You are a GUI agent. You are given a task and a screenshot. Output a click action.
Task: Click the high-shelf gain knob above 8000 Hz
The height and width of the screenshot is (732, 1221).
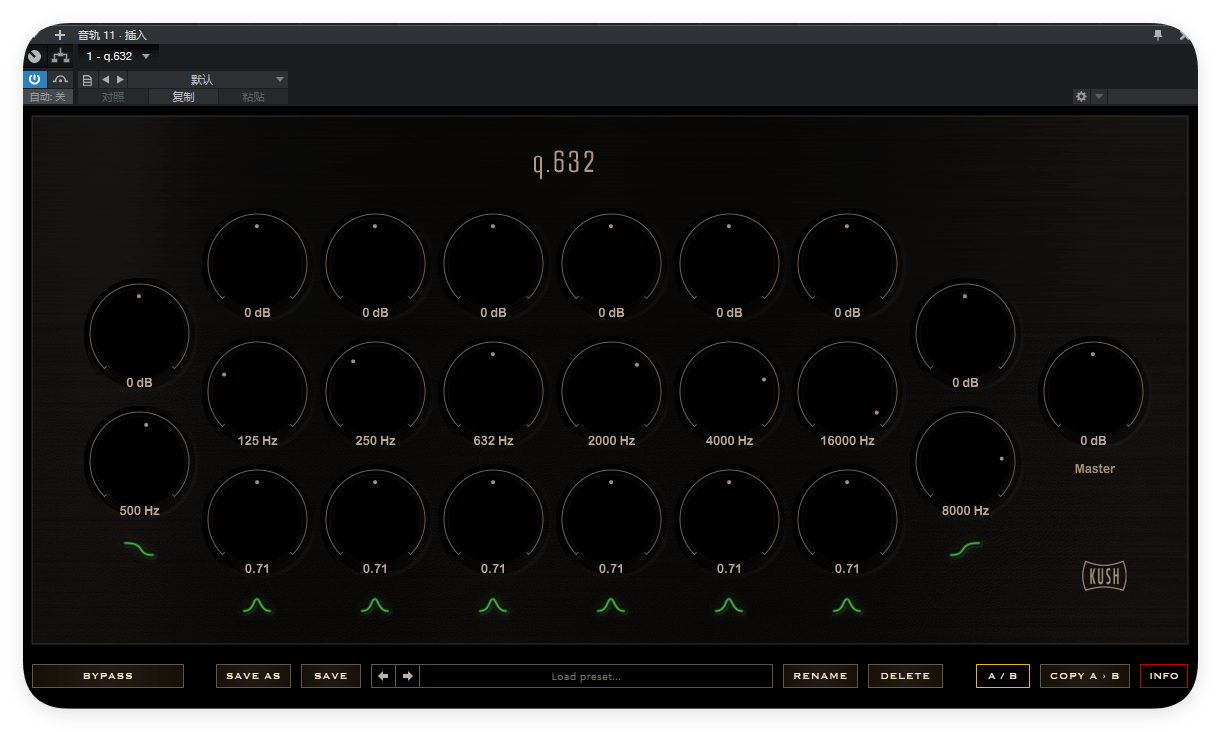[x=965, y=332]
